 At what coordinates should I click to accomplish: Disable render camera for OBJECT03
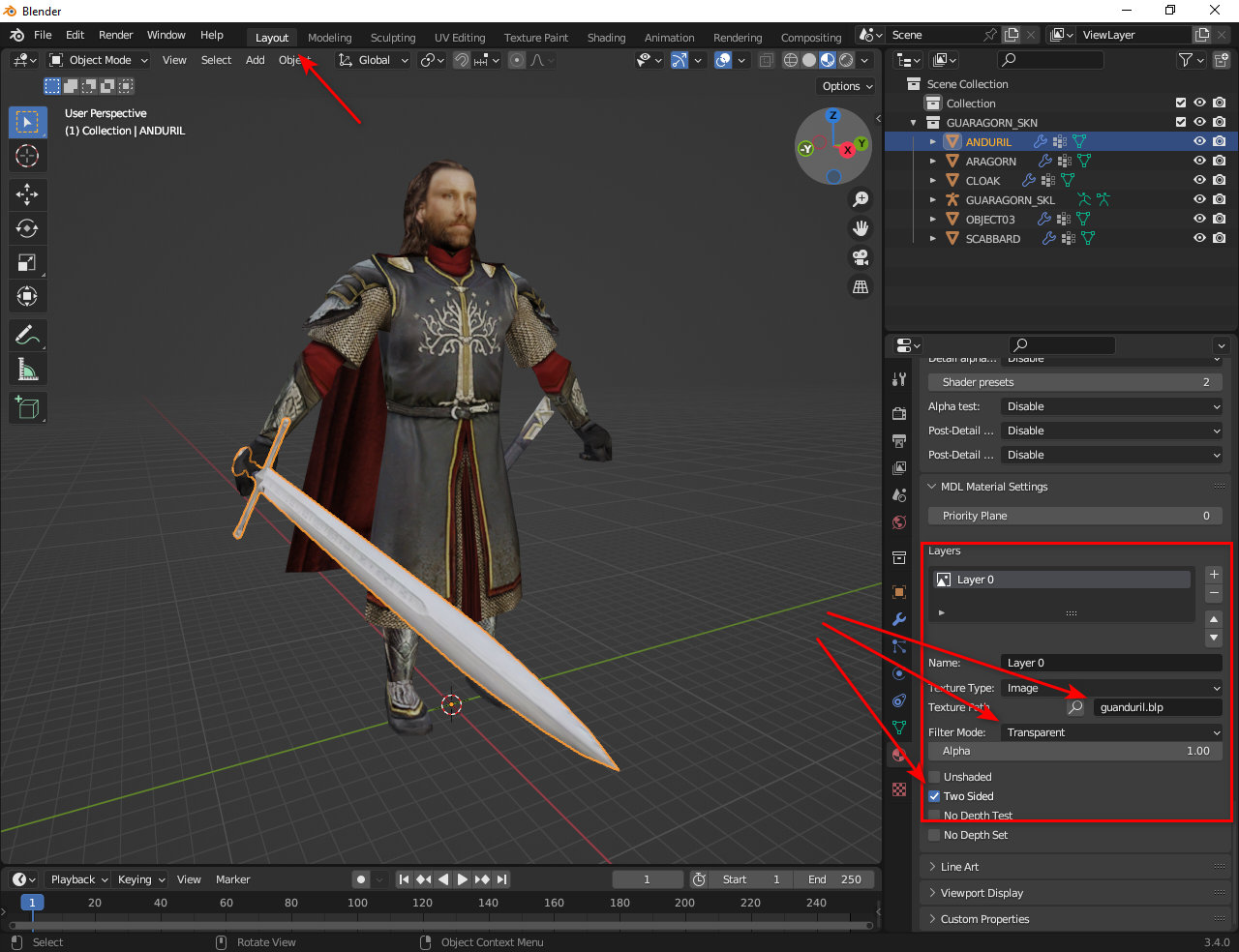1220,219
